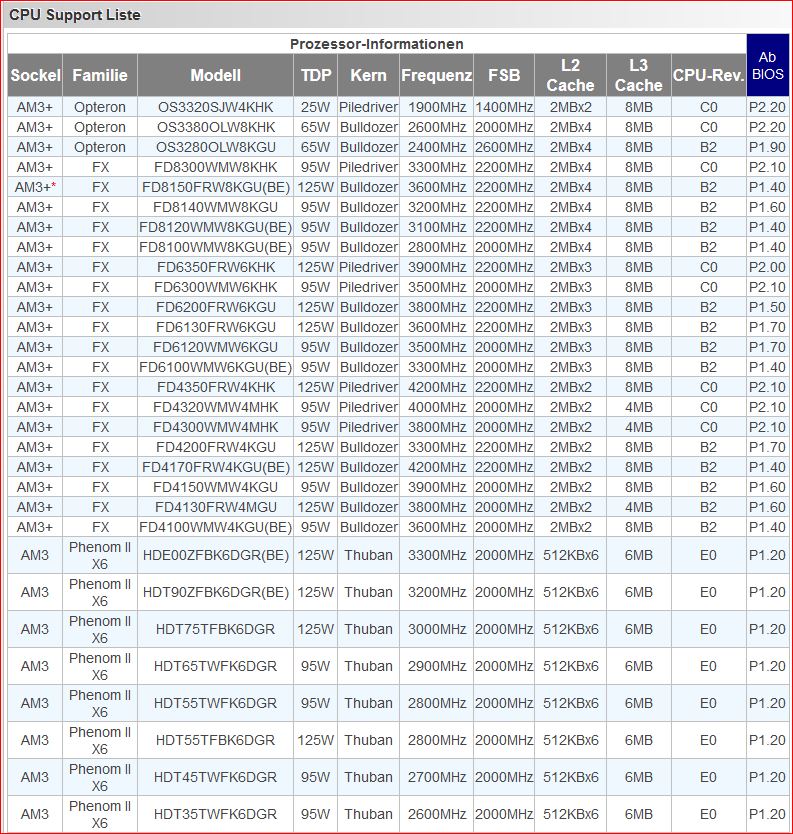The image size is (793, 834).
Task: Select model HDT55TWFK6DGR
Action: coord(215,703)
